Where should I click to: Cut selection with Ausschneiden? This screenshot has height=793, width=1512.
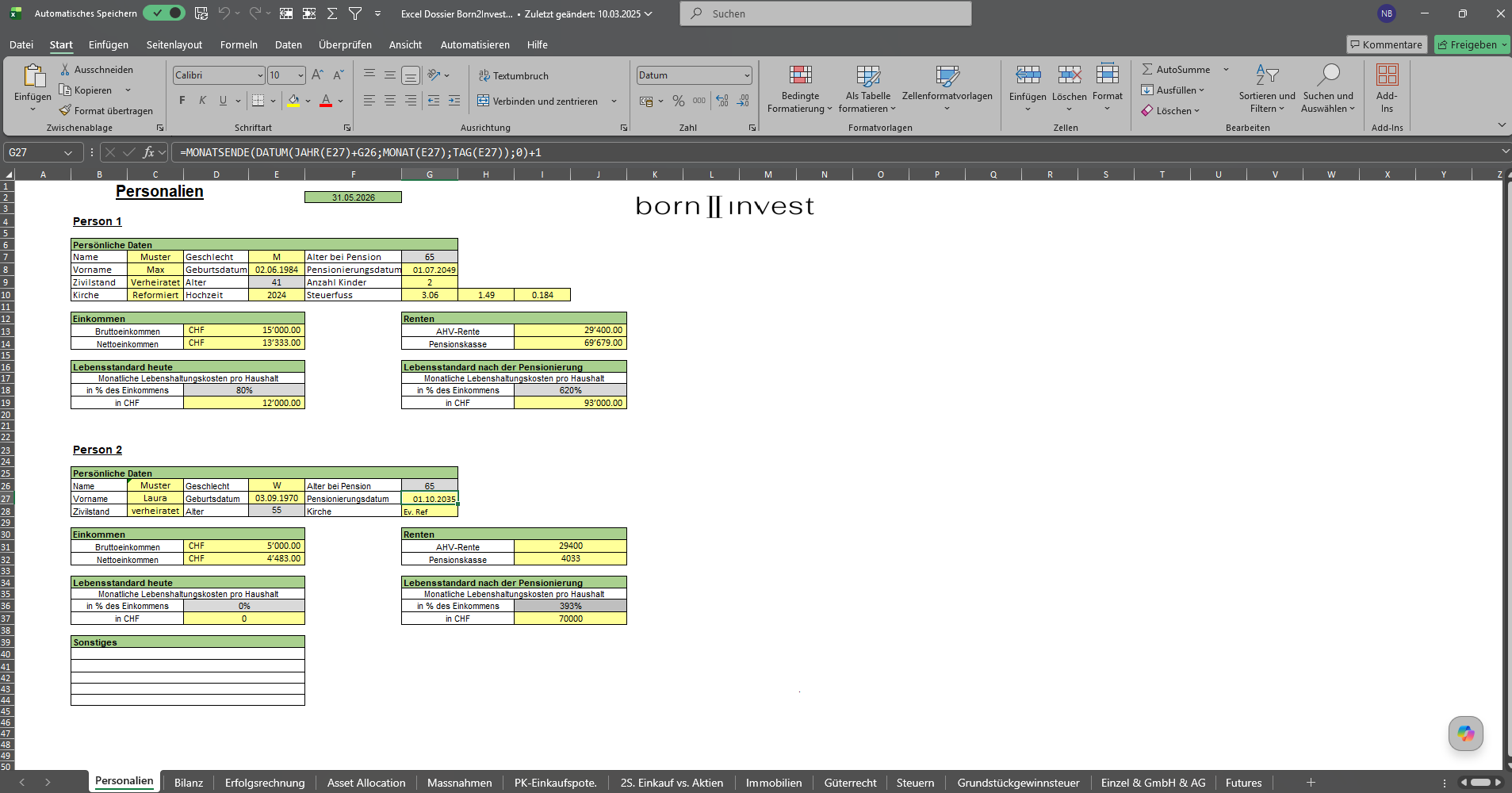pyautogui.click(x=97, y=70)
